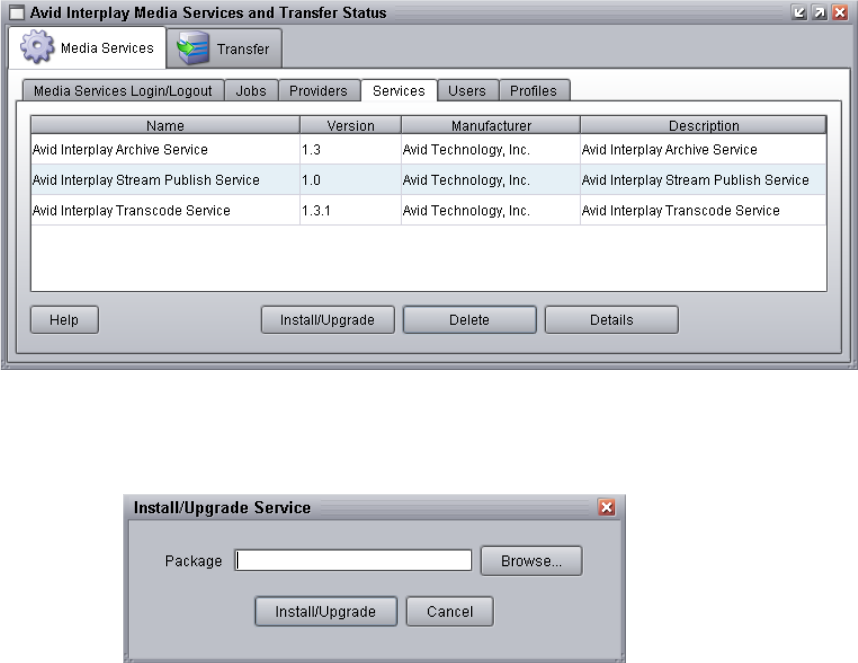Select Avid Interplay Archive Service name cell

click(165, 149)
